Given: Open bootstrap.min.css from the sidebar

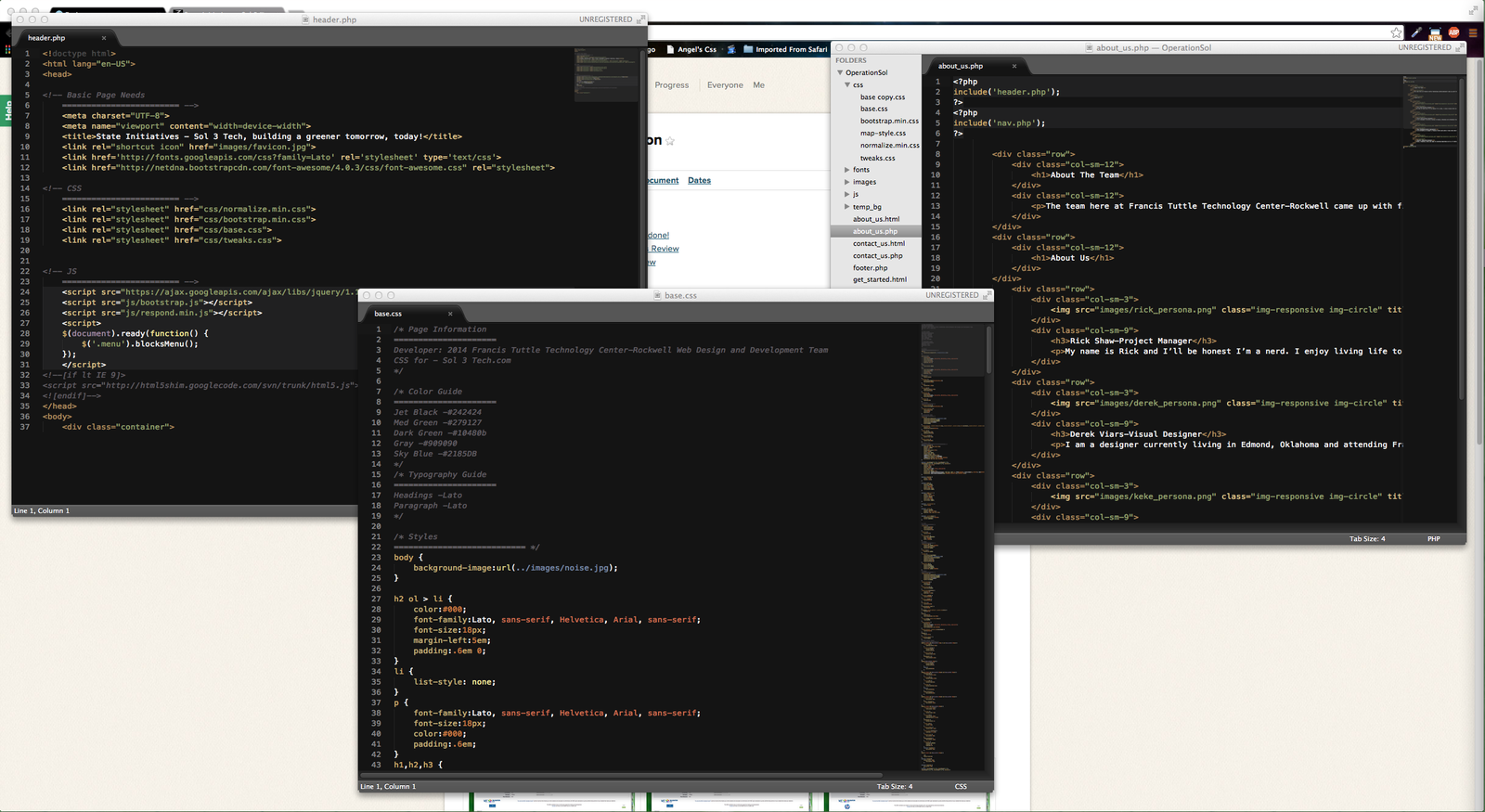Looking at the screenshot, I should (889, 121).
